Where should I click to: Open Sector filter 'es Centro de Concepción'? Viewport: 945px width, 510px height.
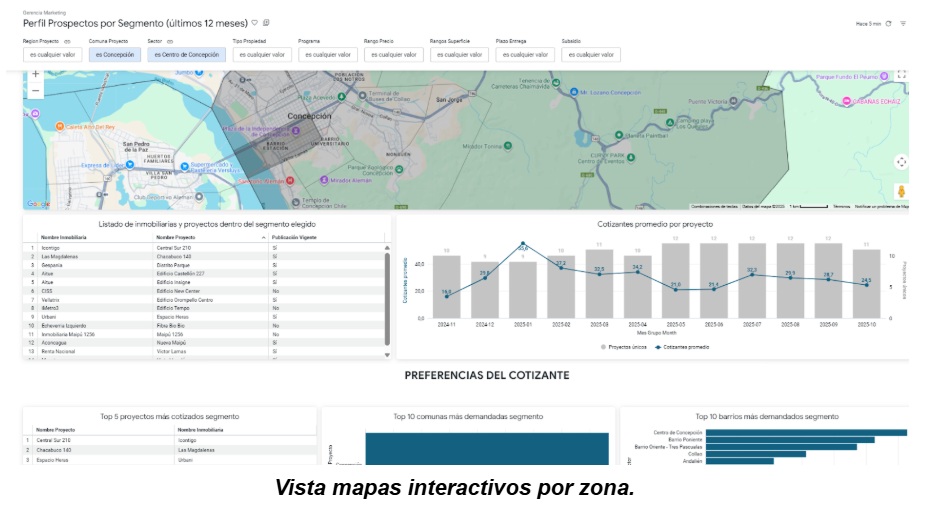(187, 55)
